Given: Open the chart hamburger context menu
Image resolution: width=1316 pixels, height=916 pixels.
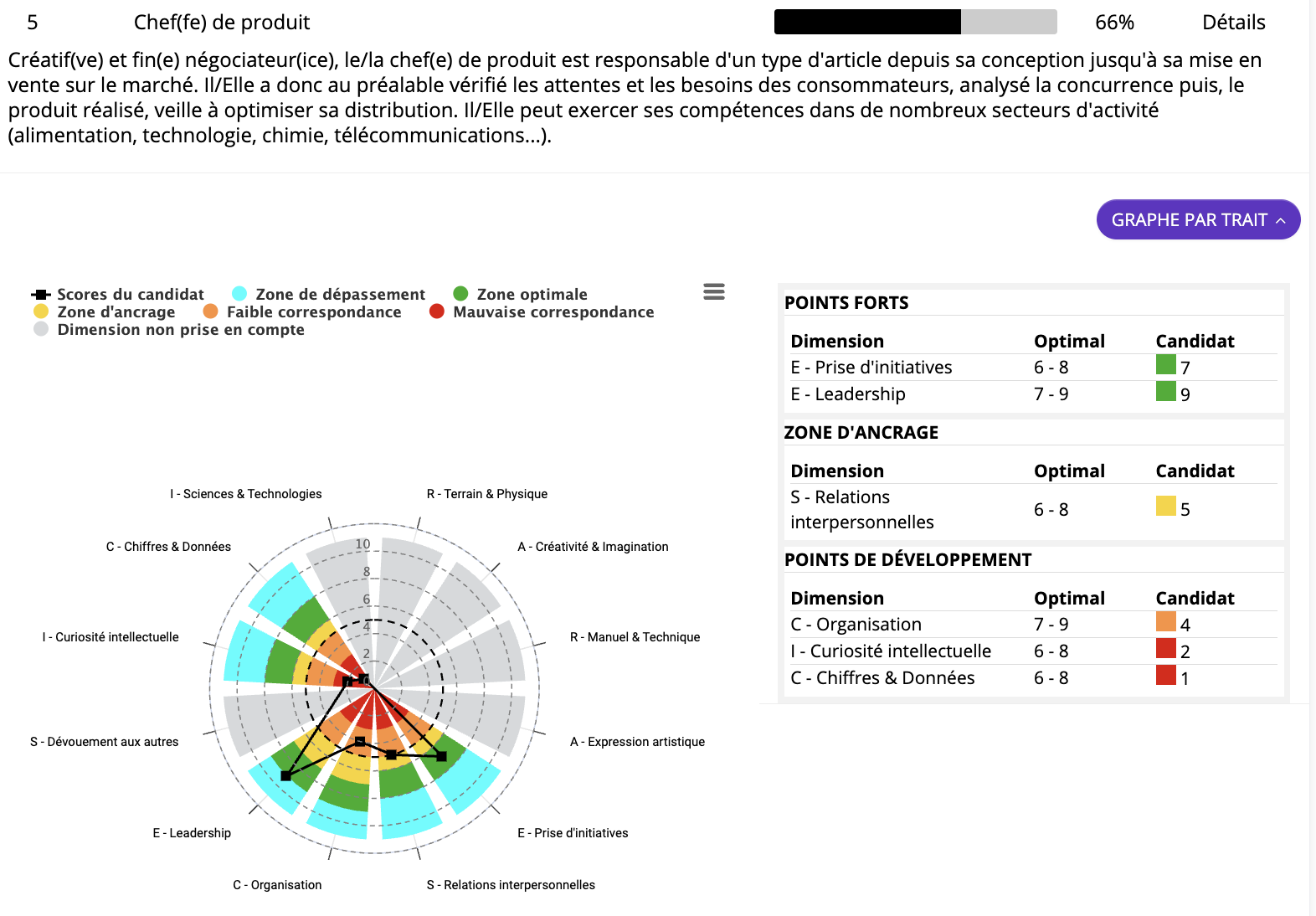Looking at the screenshot, I should [714, 291].
